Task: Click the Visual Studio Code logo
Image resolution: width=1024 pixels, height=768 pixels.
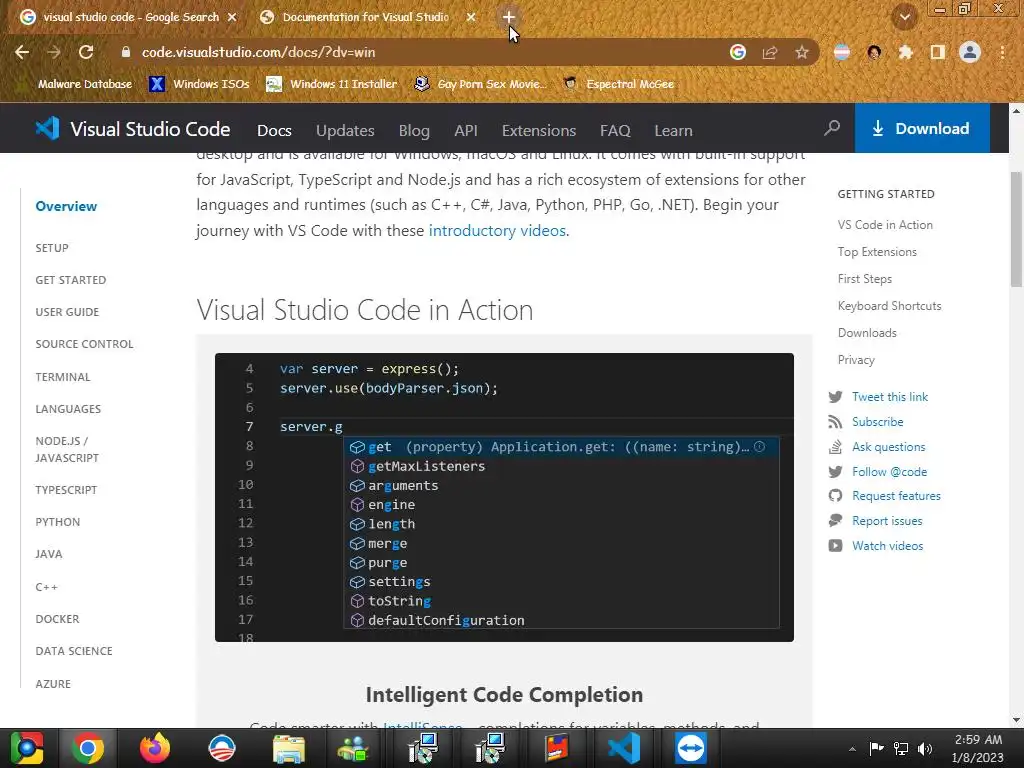Action: pos(47,129)
